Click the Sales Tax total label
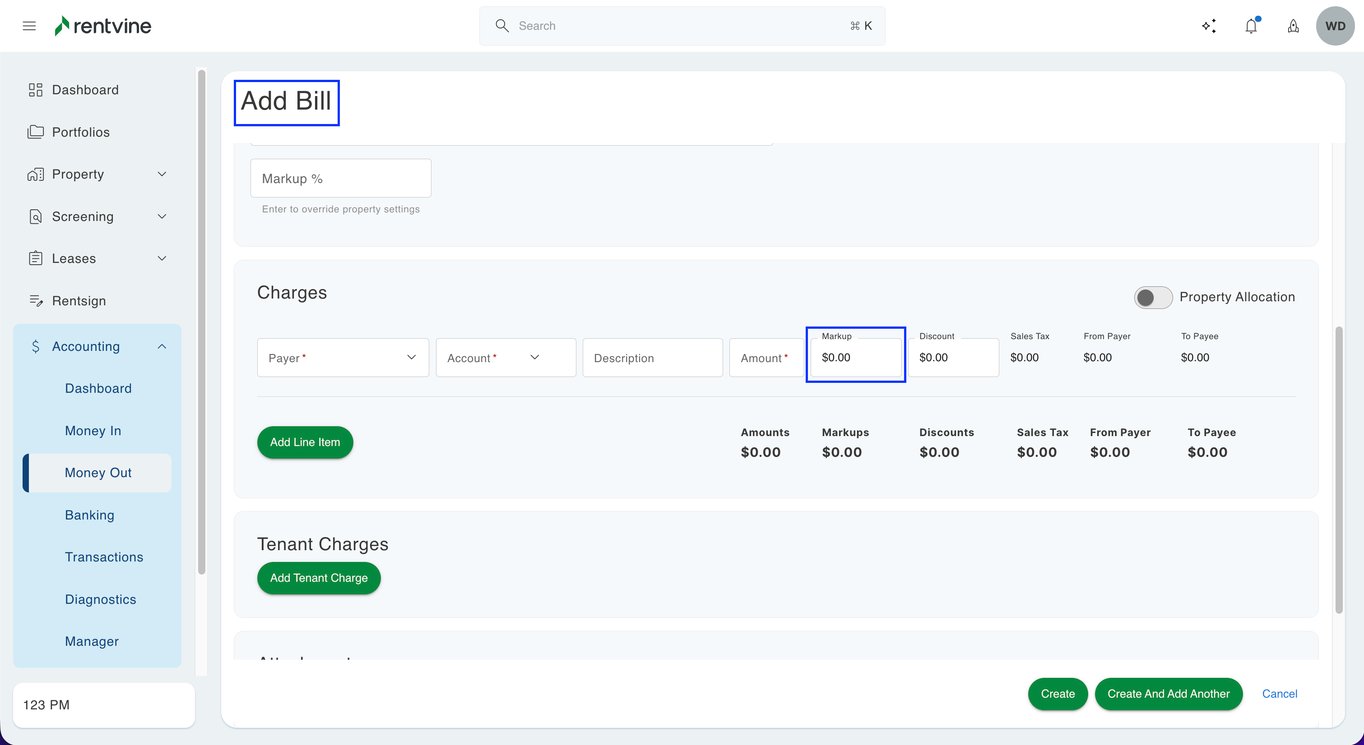1364x745 pixels. [x=1043, y=433]
